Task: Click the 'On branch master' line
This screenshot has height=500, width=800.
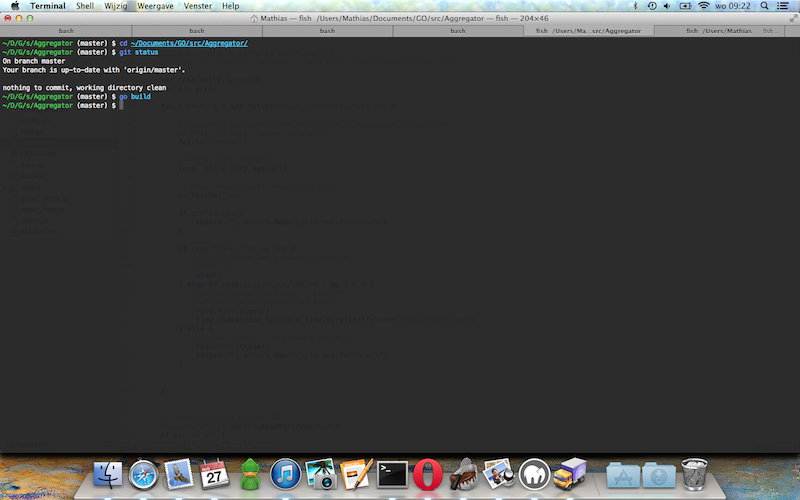Action: (x=34, y=61)
